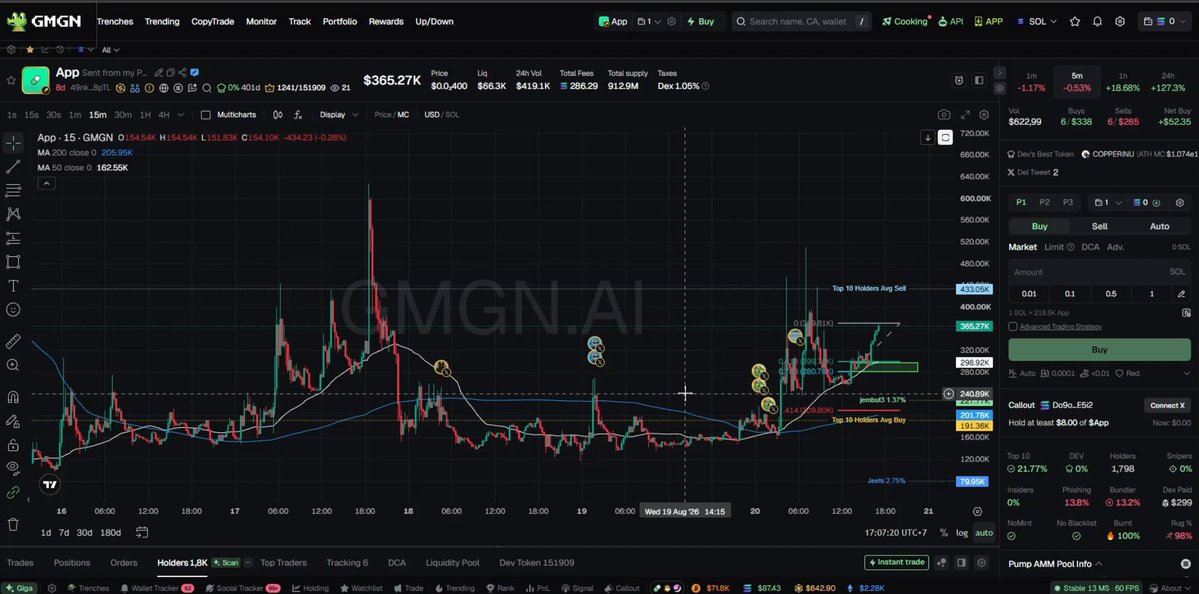Click the Amount input field
Screen dimensions: 1199x594
tap(1099, 272)
